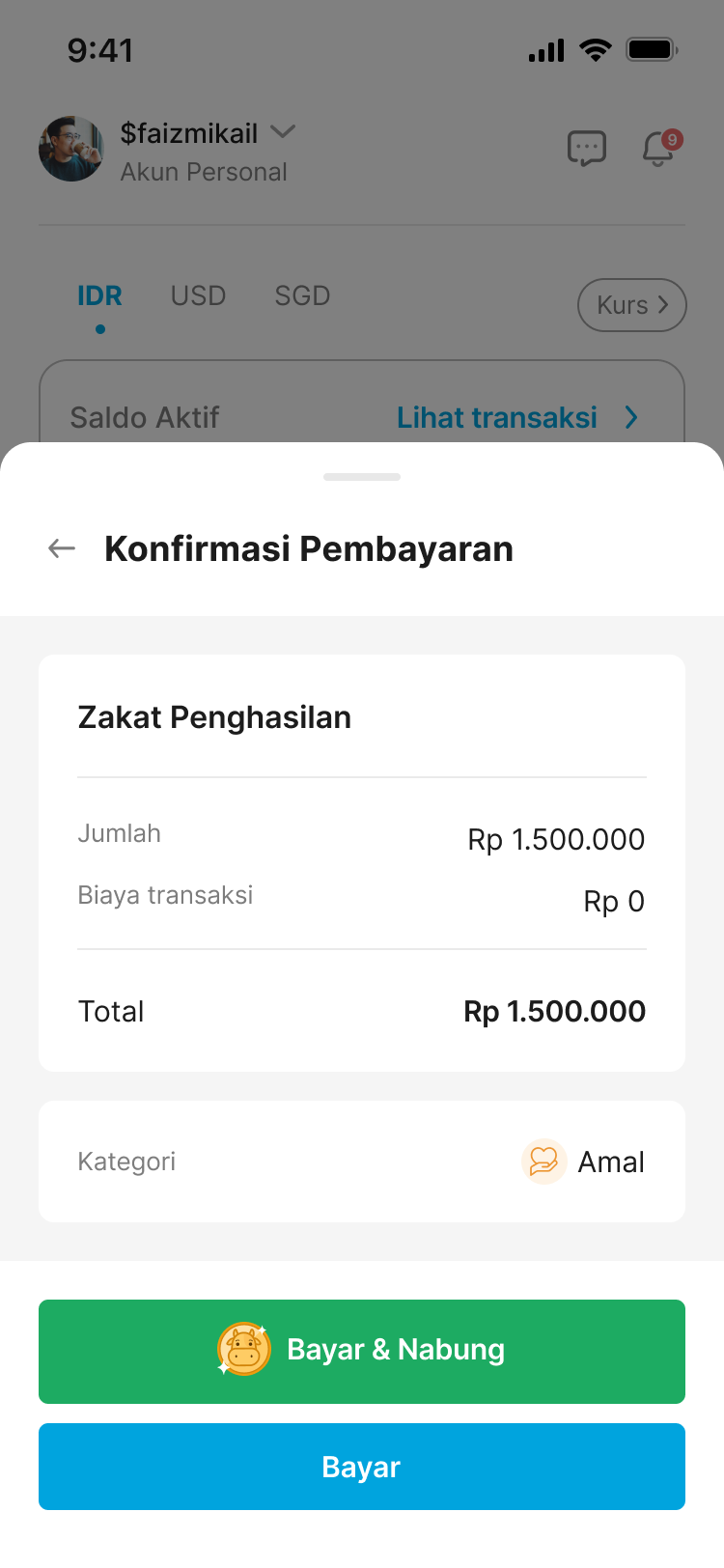Grab the bottom sheet drag handle

tap(362, 477)
